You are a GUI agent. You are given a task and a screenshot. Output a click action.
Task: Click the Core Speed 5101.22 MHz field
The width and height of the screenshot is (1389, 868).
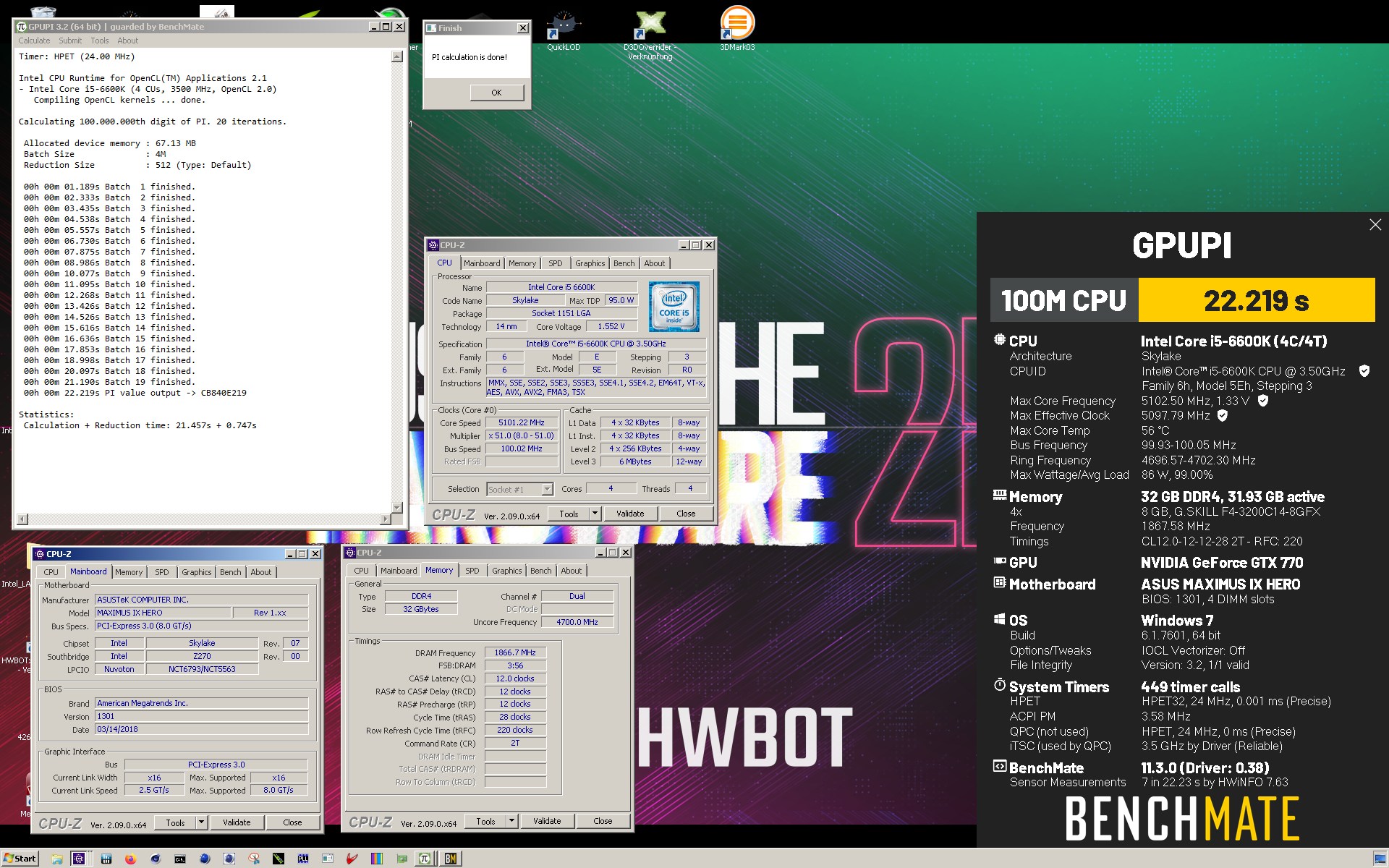(x=522, y=422)
